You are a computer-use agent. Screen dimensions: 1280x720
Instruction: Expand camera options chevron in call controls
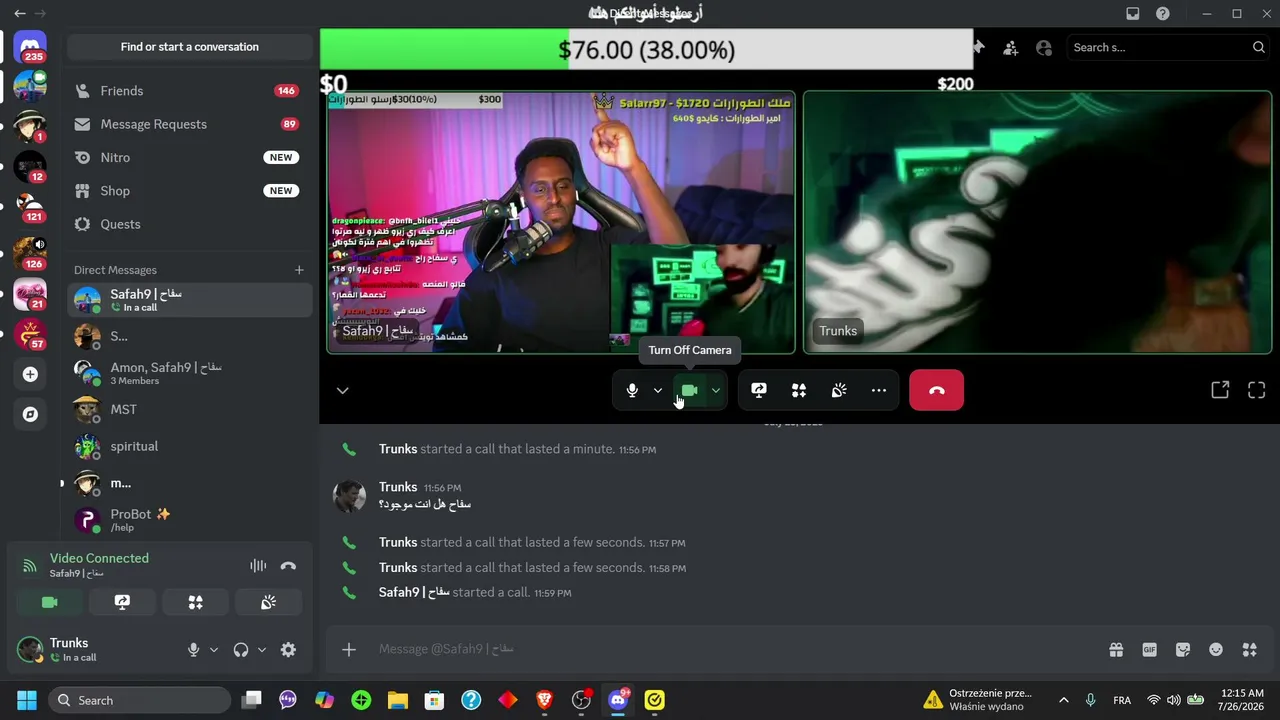(x=716, y=390)
